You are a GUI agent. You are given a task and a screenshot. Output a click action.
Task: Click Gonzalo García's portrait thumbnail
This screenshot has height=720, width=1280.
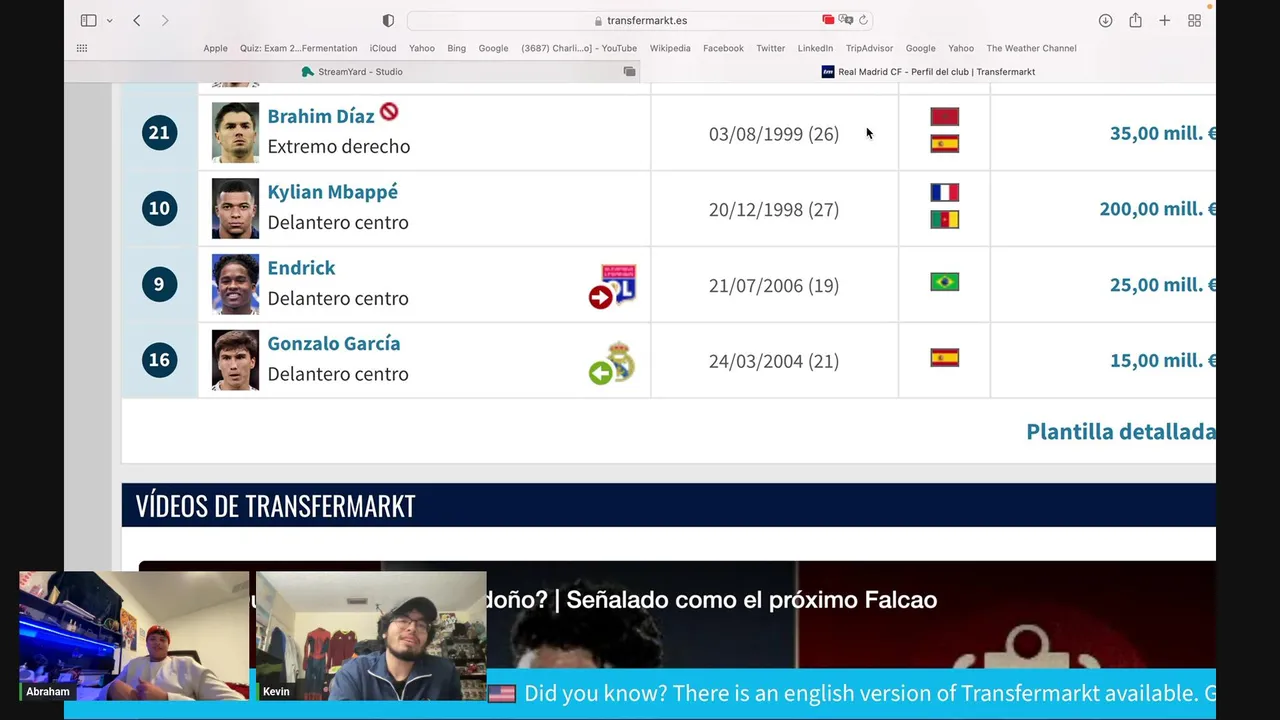[235, 360]
